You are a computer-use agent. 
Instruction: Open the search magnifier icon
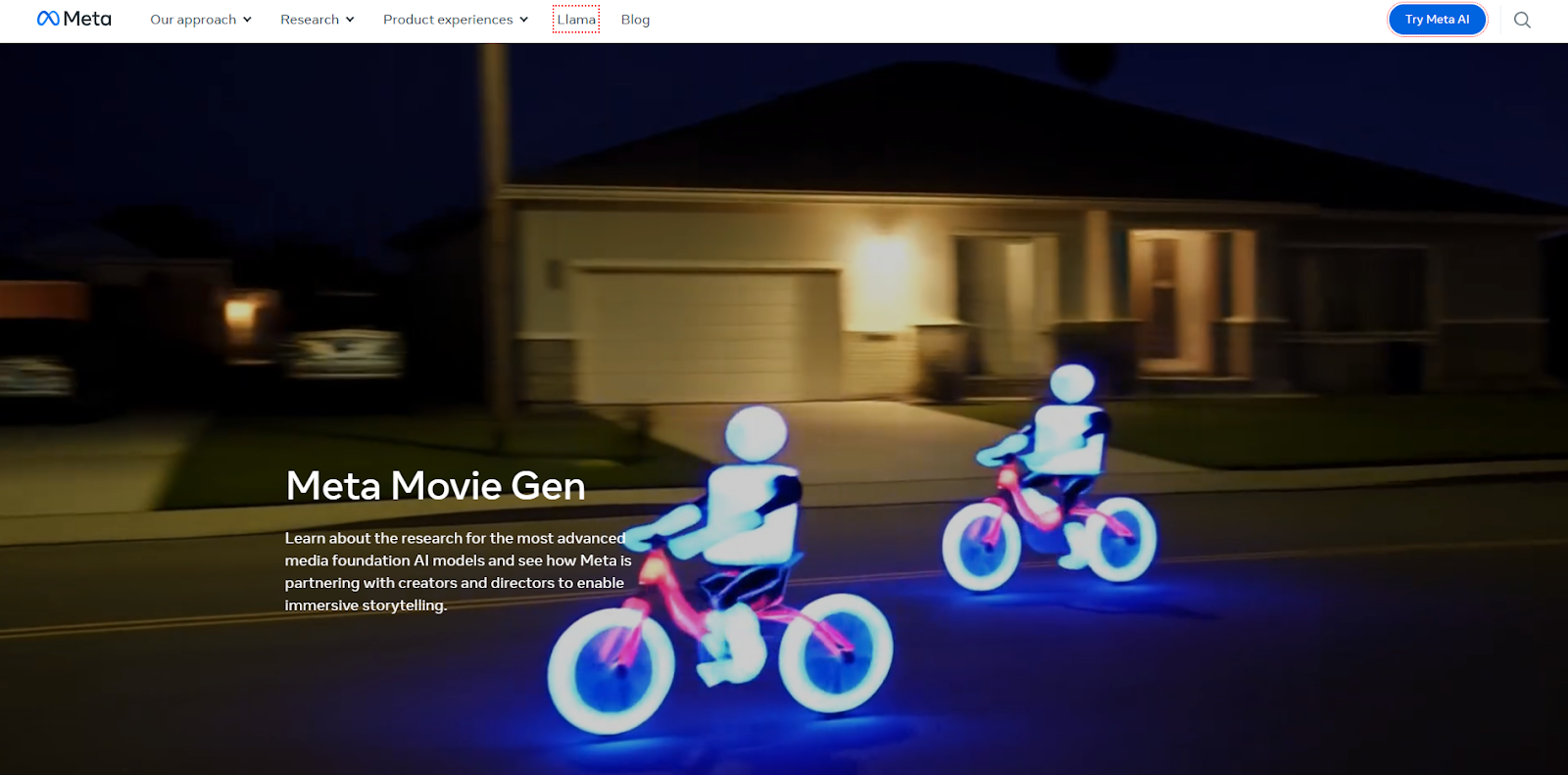[1522, 20]
